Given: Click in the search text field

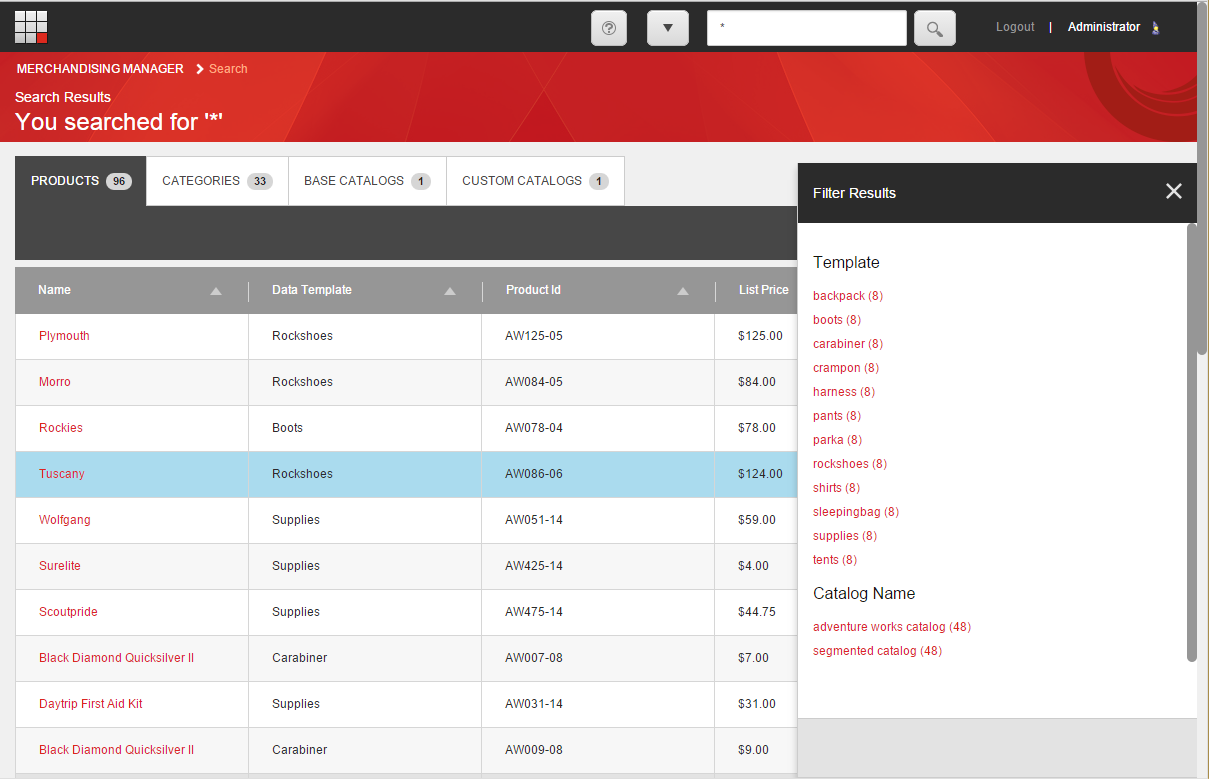Looking at the screenshot, I should pyautogui.click(x=806, y=28).
